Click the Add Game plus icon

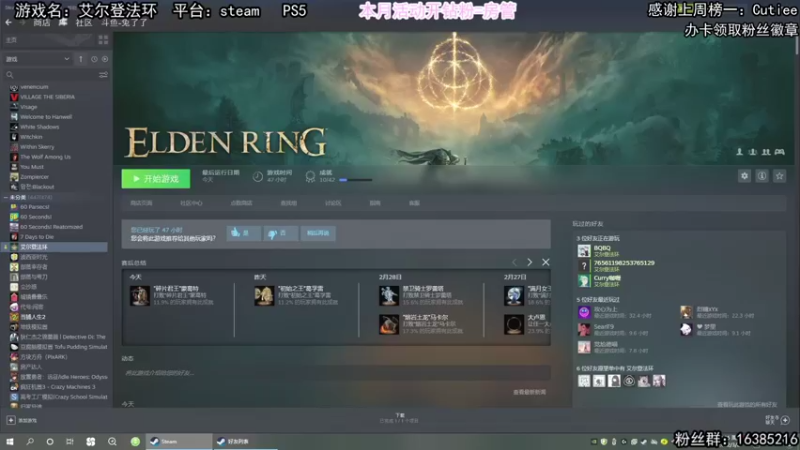(x=11, y=420)
